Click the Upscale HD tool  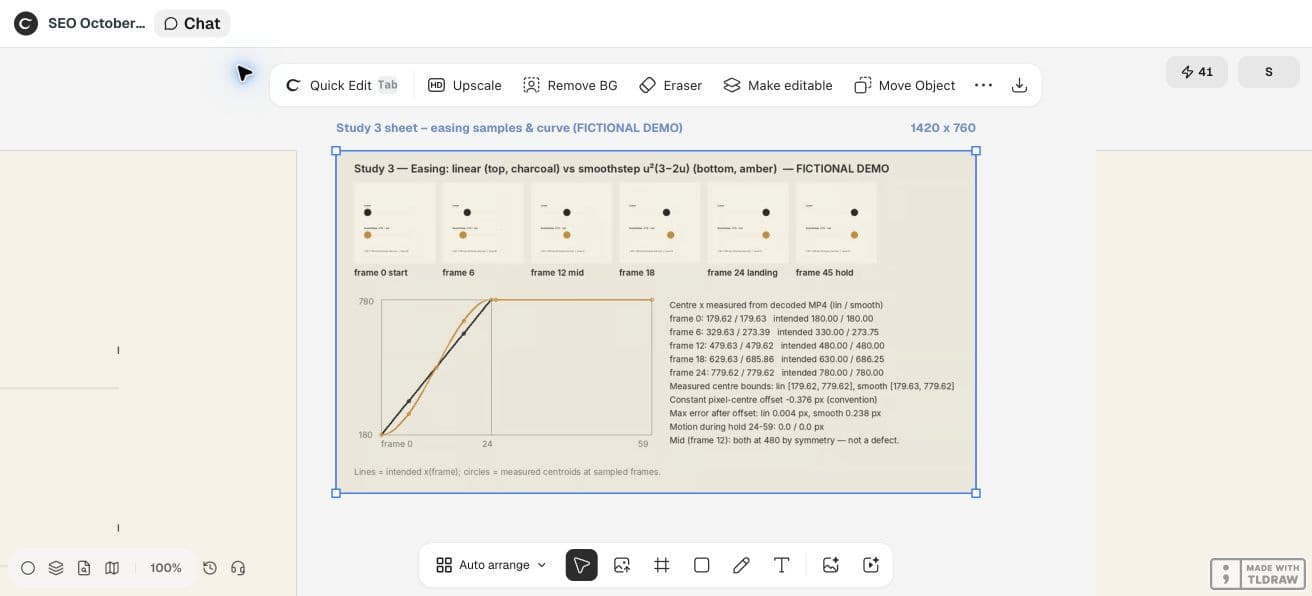pos(465,85)
